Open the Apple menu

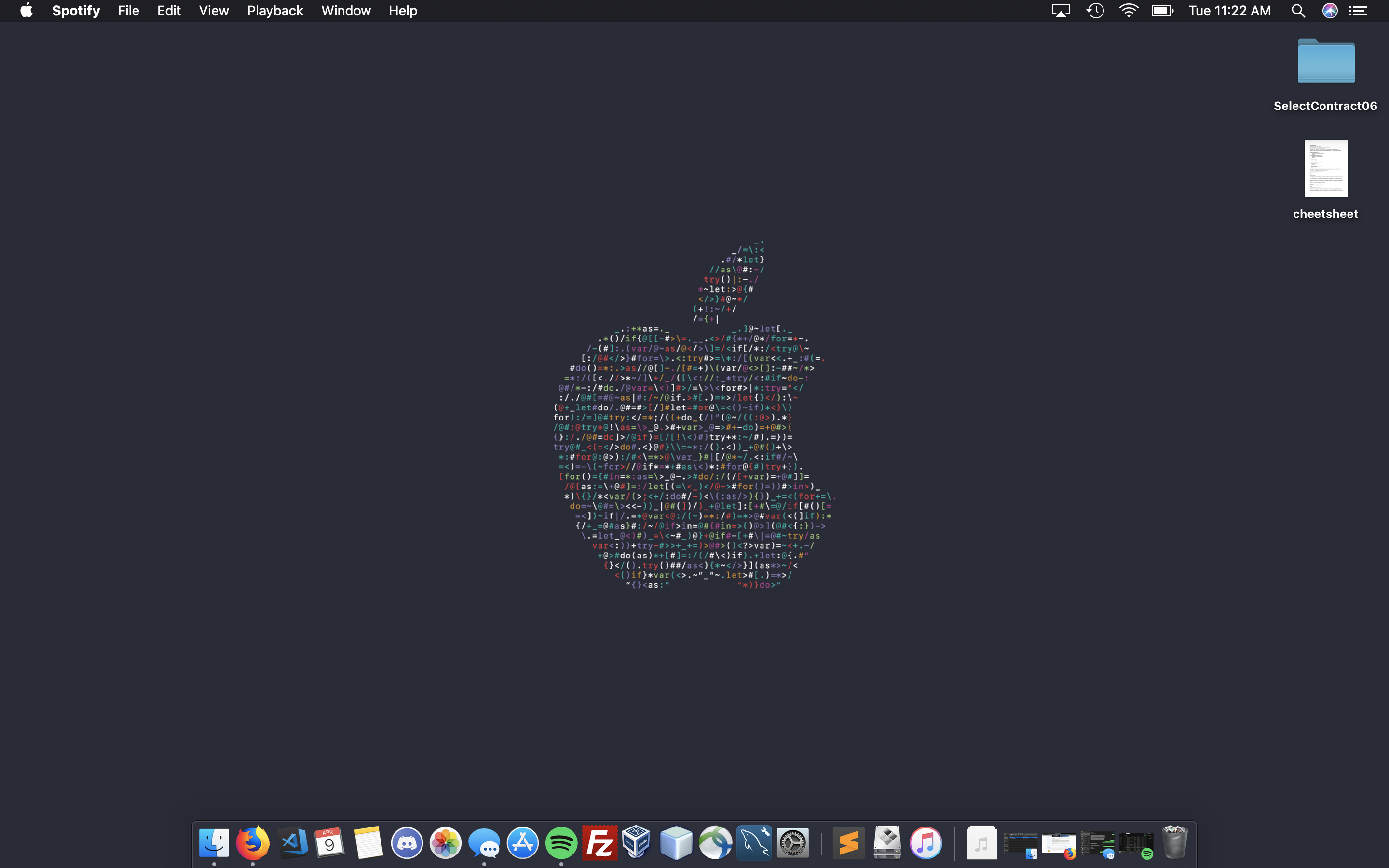(x=27, y=11)
